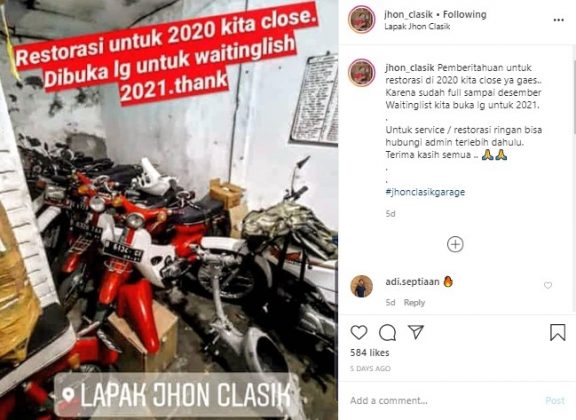
Task: Open adi.septiaan username link
Action: click(x=412, y=282)
